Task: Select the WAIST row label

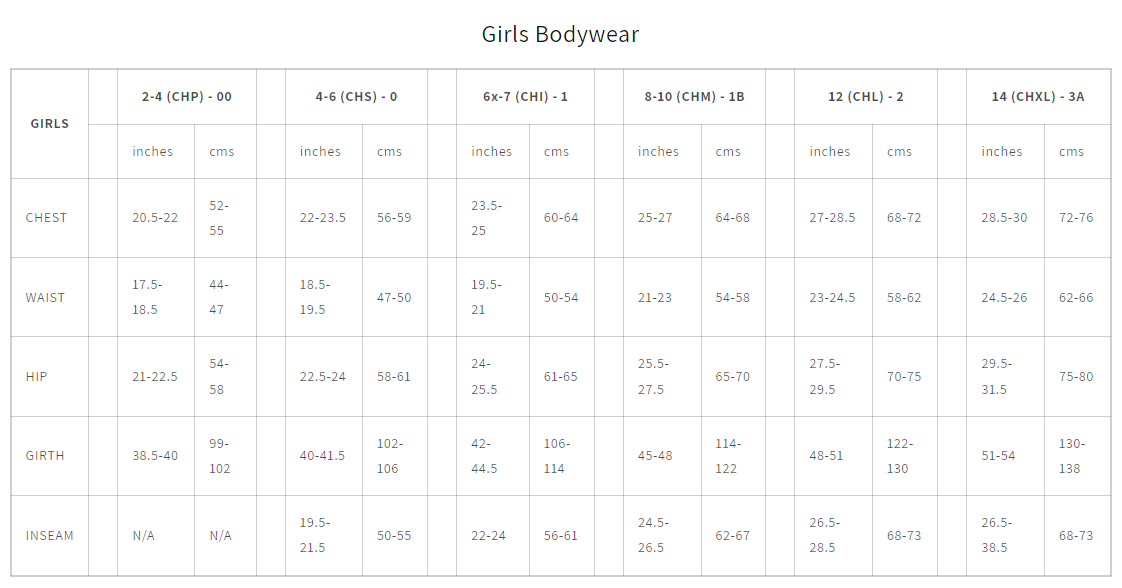Action: click(45, 297)
